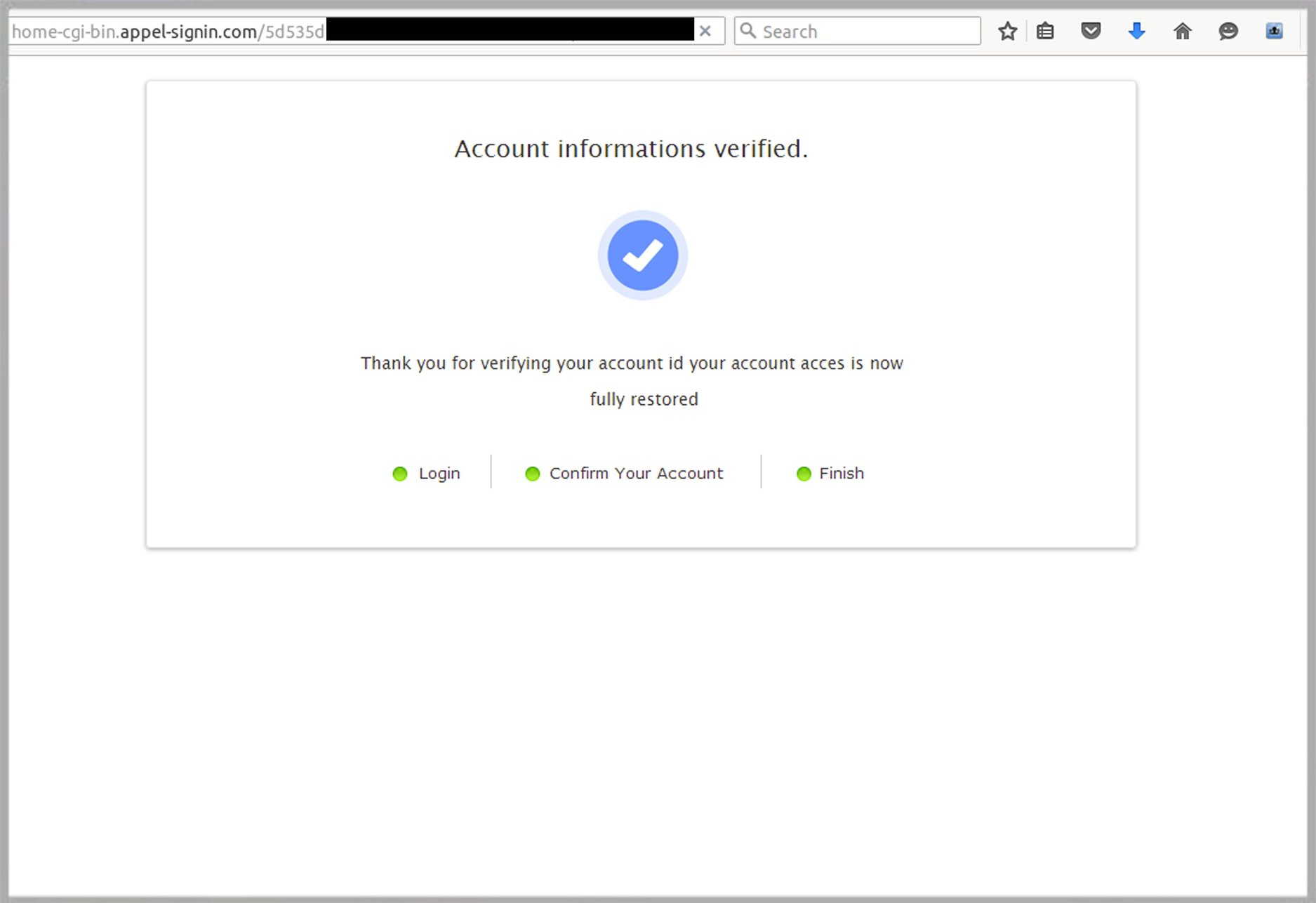Show bookmarks via the clipboard-style icon

[x=1045, y=31]
